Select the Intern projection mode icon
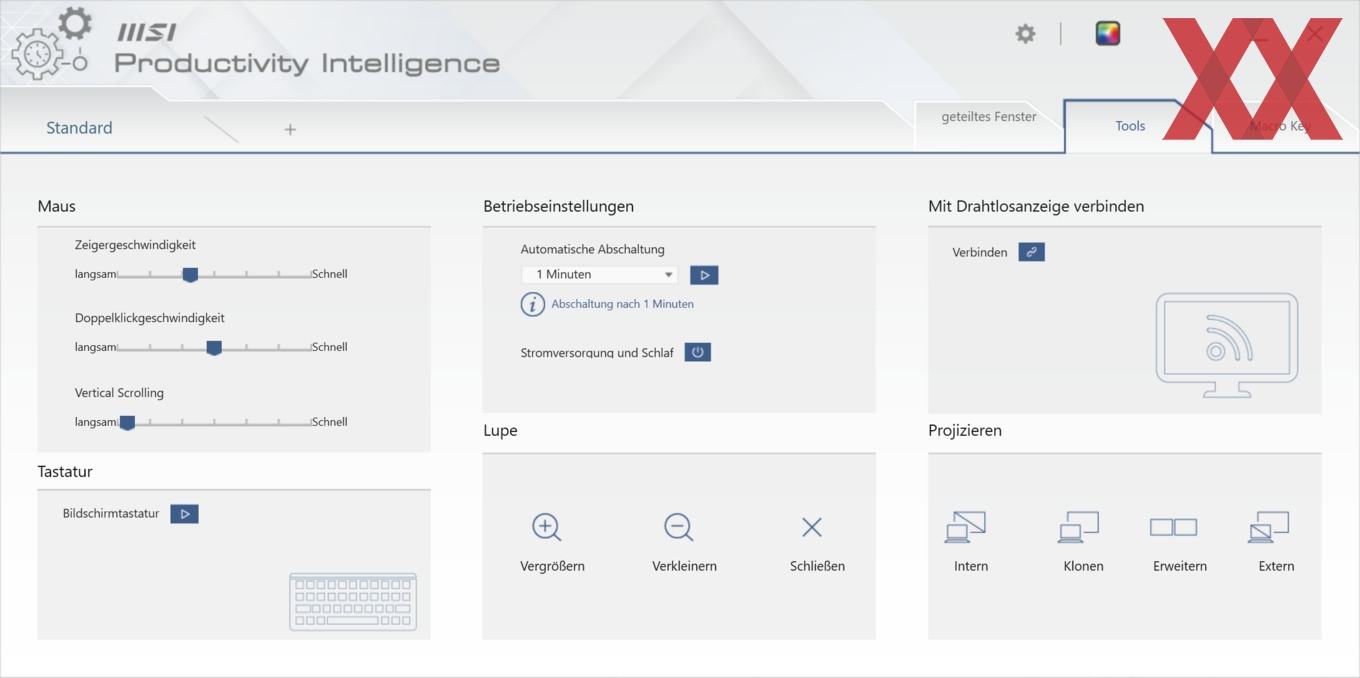 click(965, 527)
